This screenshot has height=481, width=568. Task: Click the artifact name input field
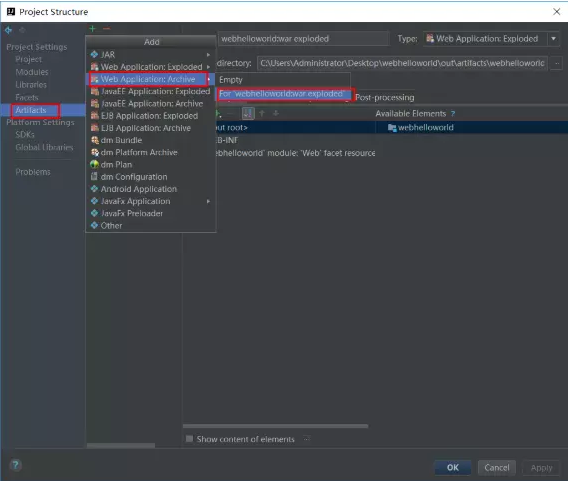(x=304, y=39)
